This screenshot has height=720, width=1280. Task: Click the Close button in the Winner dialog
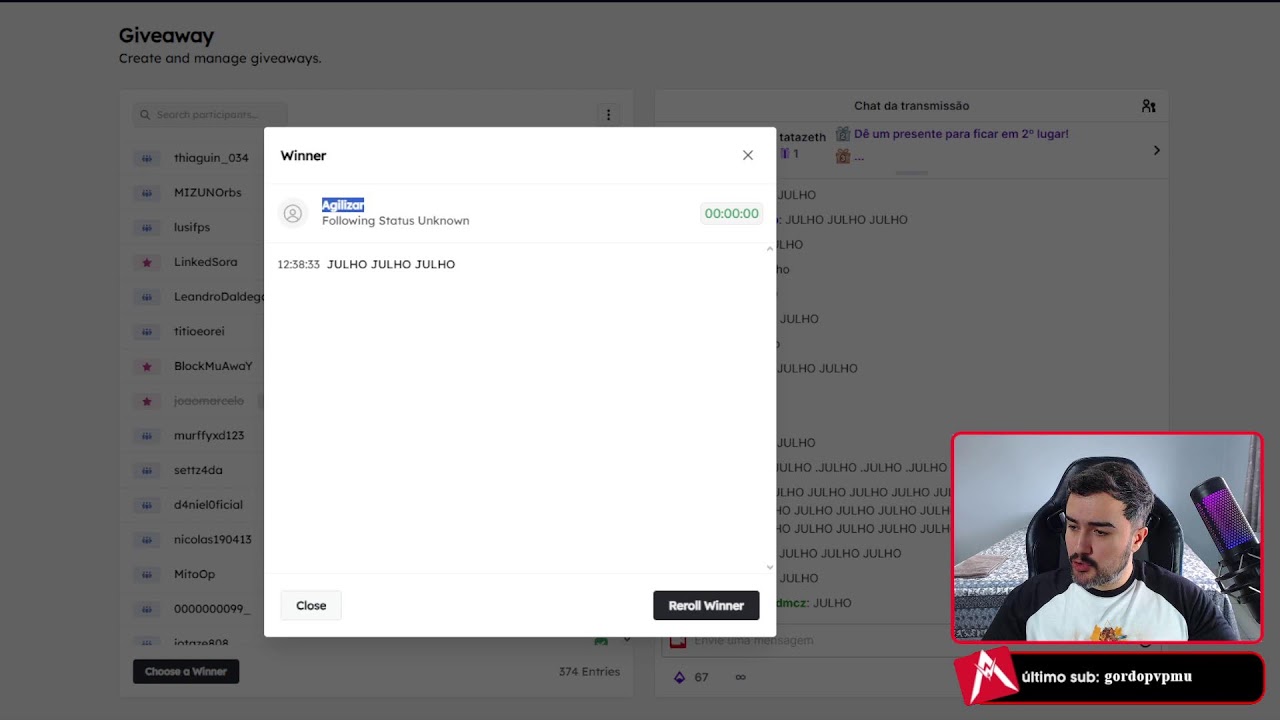311,605
